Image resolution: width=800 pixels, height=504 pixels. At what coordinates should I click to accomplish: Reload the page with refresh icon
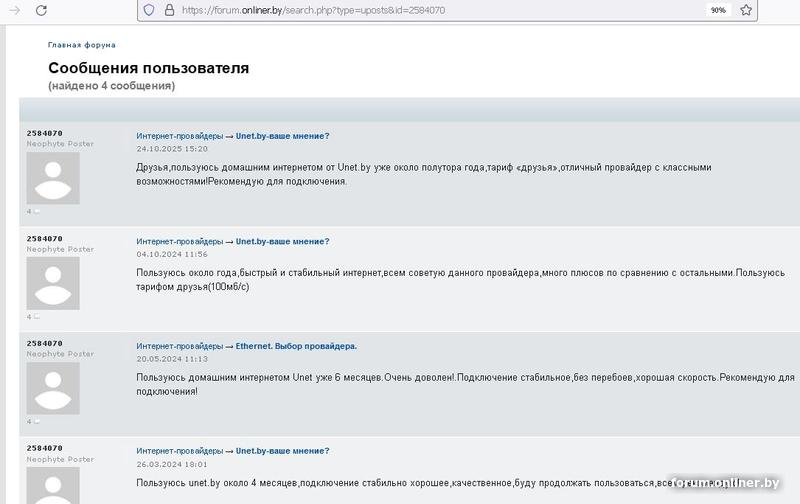pyautogui.click(x=41, y=10)
